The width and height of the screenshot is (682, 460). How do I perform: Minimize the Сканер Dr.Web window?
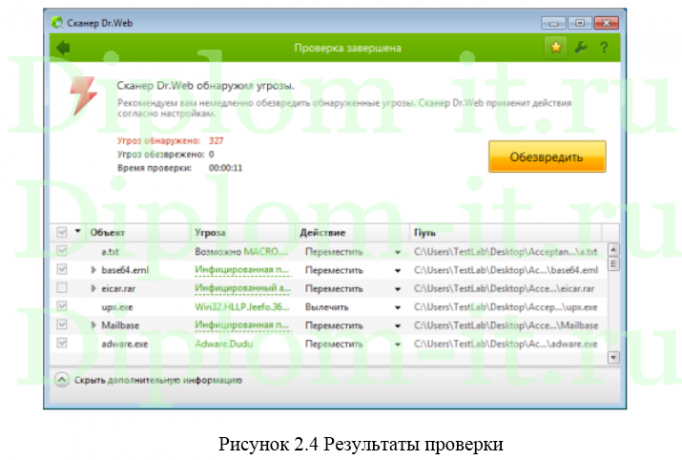[553, 23]
